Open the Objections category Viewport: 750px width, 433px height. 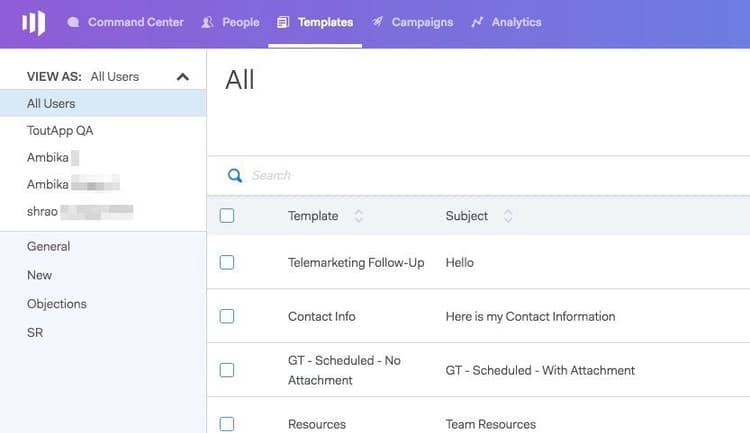click(57, 304)
